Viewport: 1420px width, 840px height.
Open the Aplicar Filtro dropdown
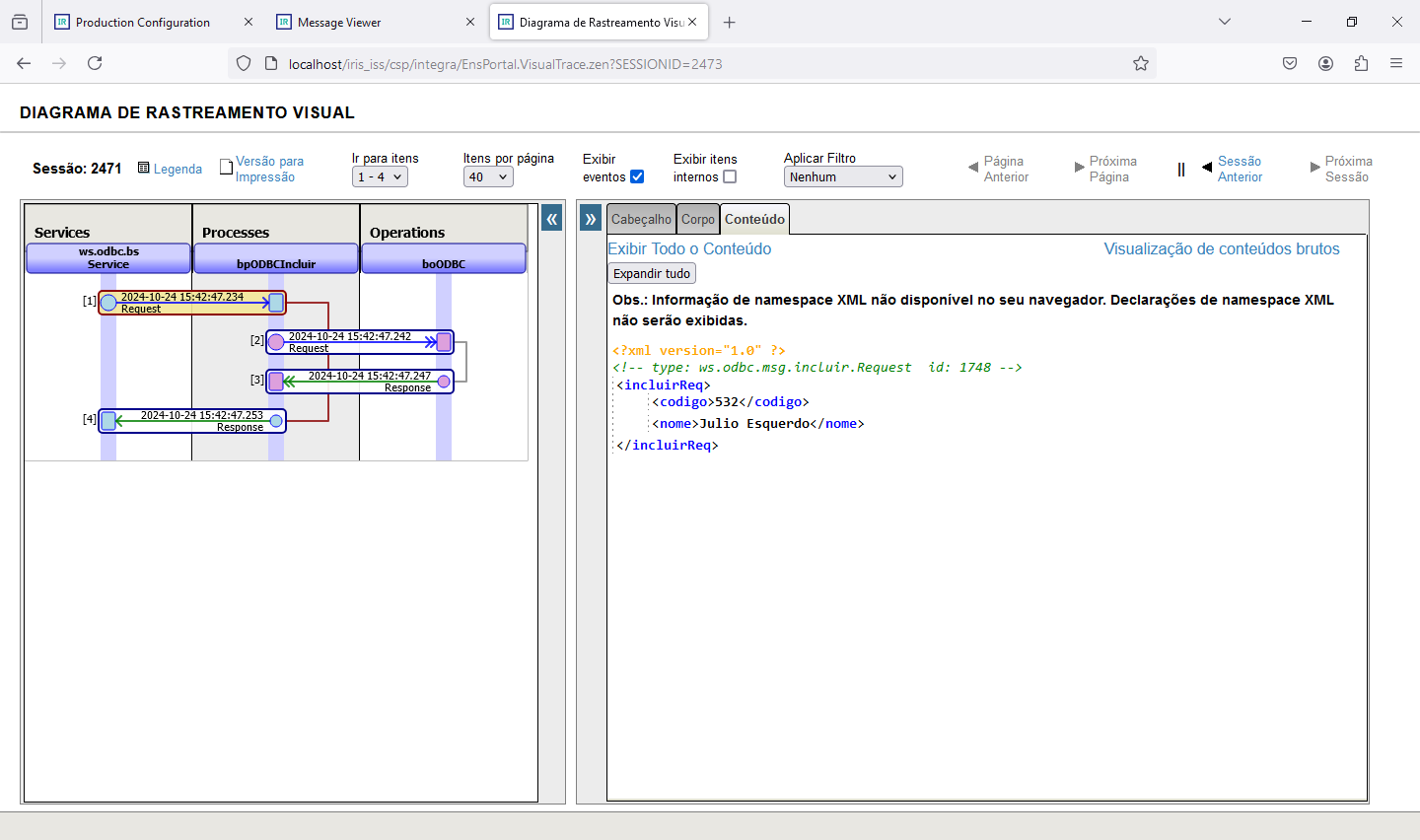[x=843, y=176]
